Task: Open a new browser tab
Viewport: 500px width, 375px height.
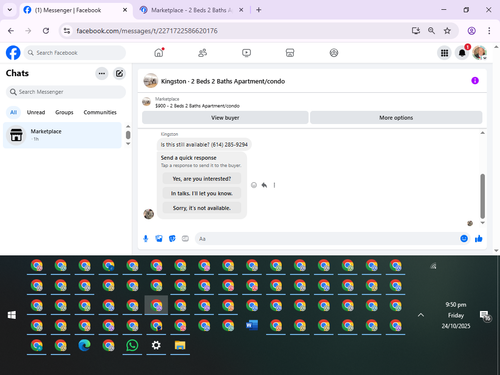Action: click(259, 10)
